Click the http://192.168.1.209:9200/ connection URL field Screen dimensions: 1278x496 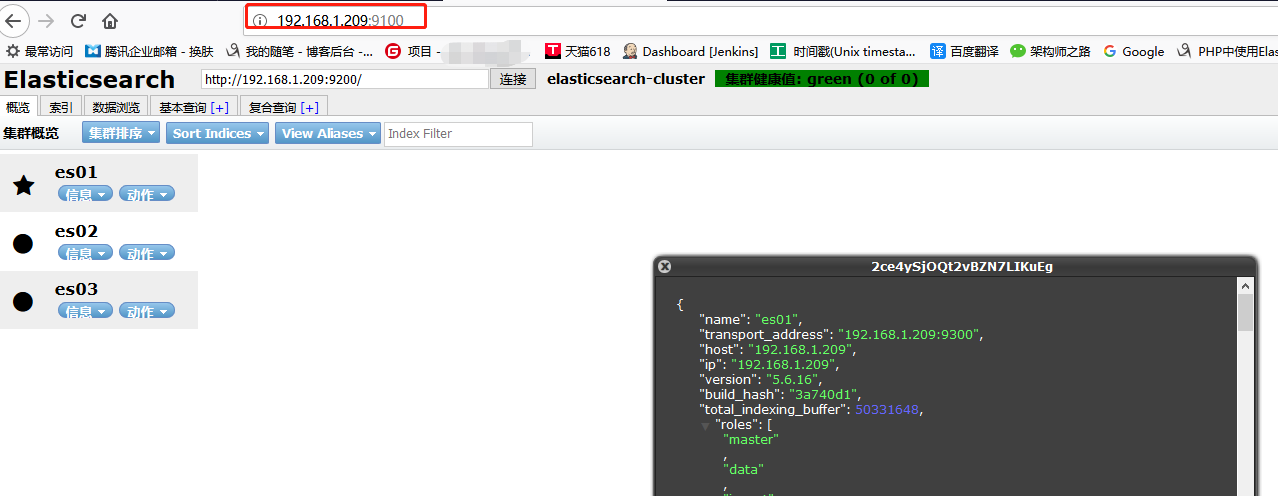point(344,79)
